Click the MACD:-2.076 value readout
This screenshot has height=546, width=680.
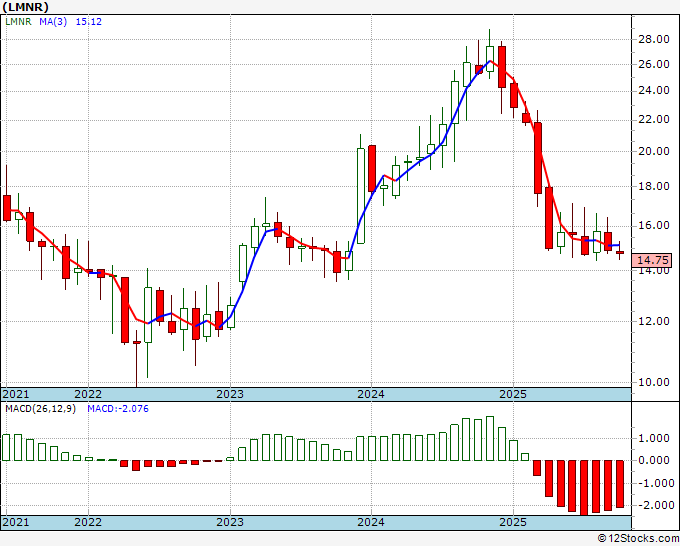[x=118, y=409]
